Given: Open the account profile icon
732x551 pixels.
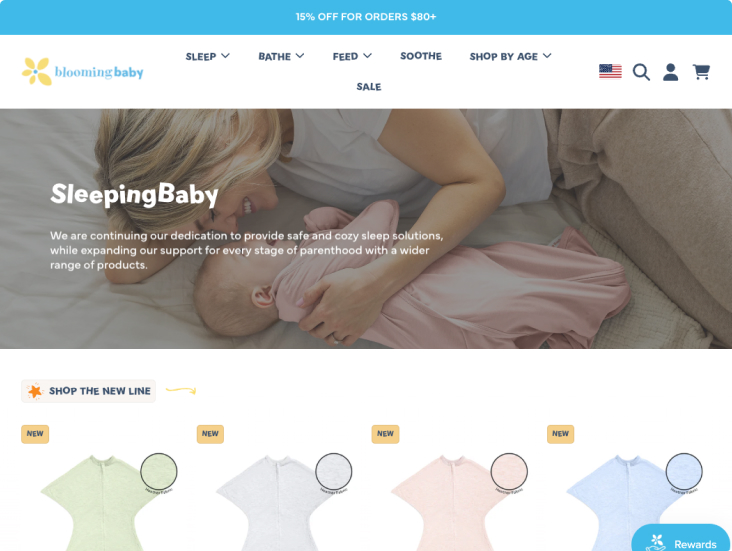Looking at the screenshot, I should pyautogui.click(x=670, y=72).
